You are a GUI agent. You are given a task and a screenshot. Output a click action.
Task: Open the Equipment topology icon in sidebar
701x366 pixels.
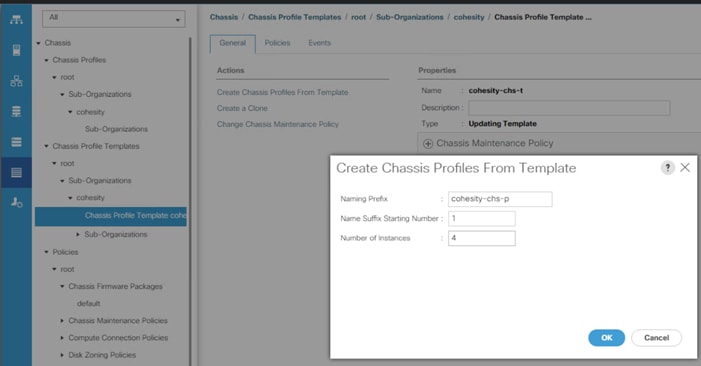click(x=17, y=20)
